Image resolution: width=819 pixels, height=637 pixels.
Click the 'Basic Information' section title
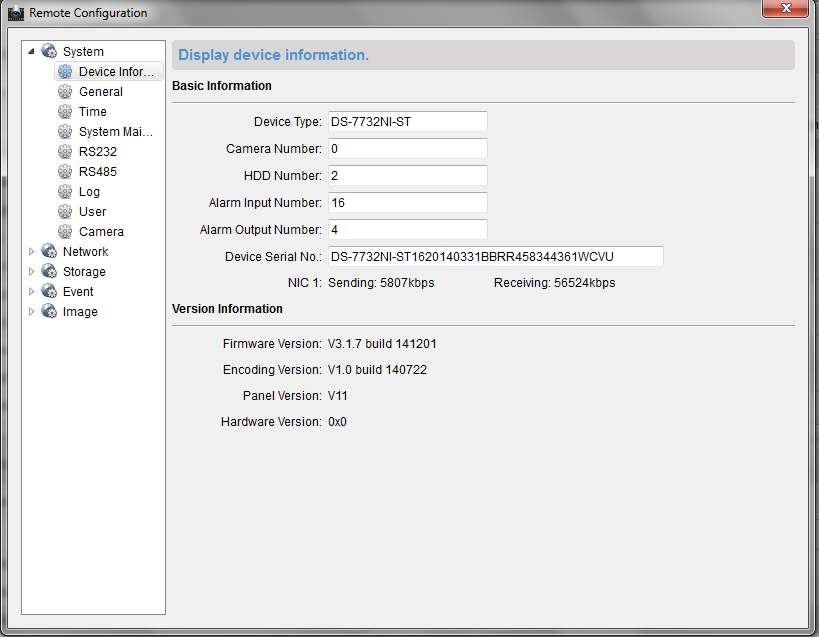222,86
